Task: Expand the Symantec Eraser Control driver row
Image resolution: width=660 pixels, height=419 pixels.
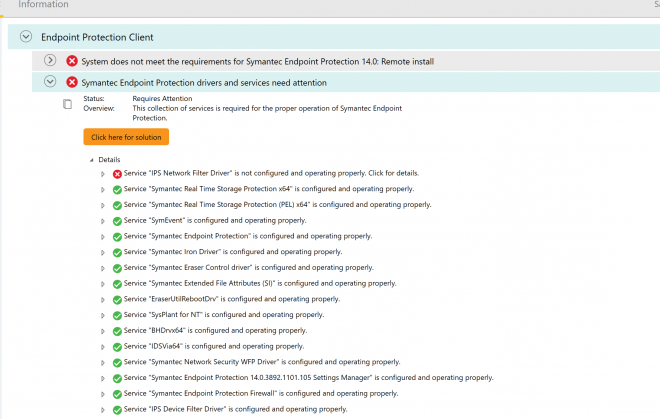Action: pyautogui.click(x=102, y=268)
